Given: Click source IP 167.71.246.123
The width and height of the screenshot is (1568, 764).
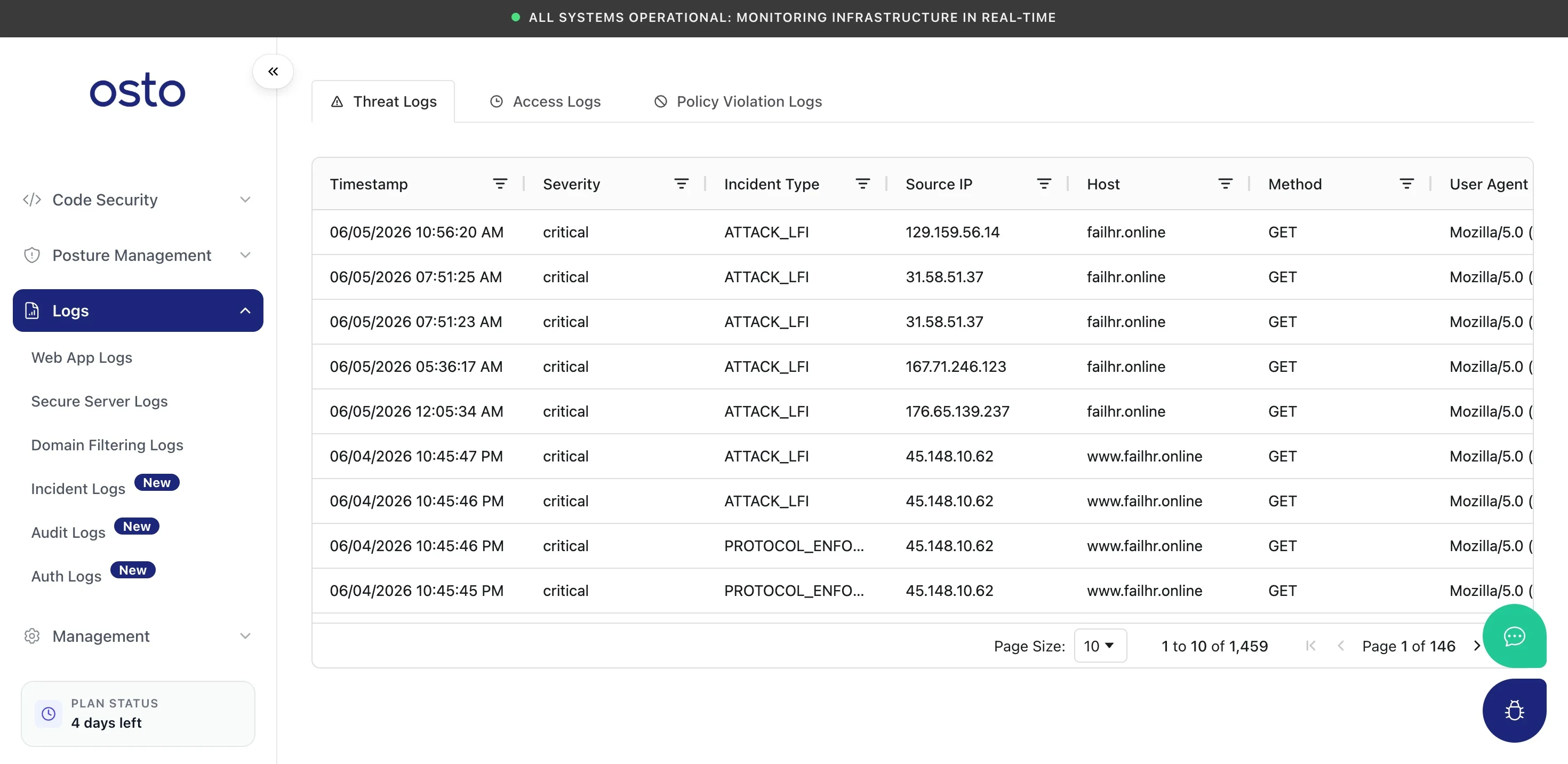Looking at the screenshot, I should pyautogui.click(x=956, y=367).
